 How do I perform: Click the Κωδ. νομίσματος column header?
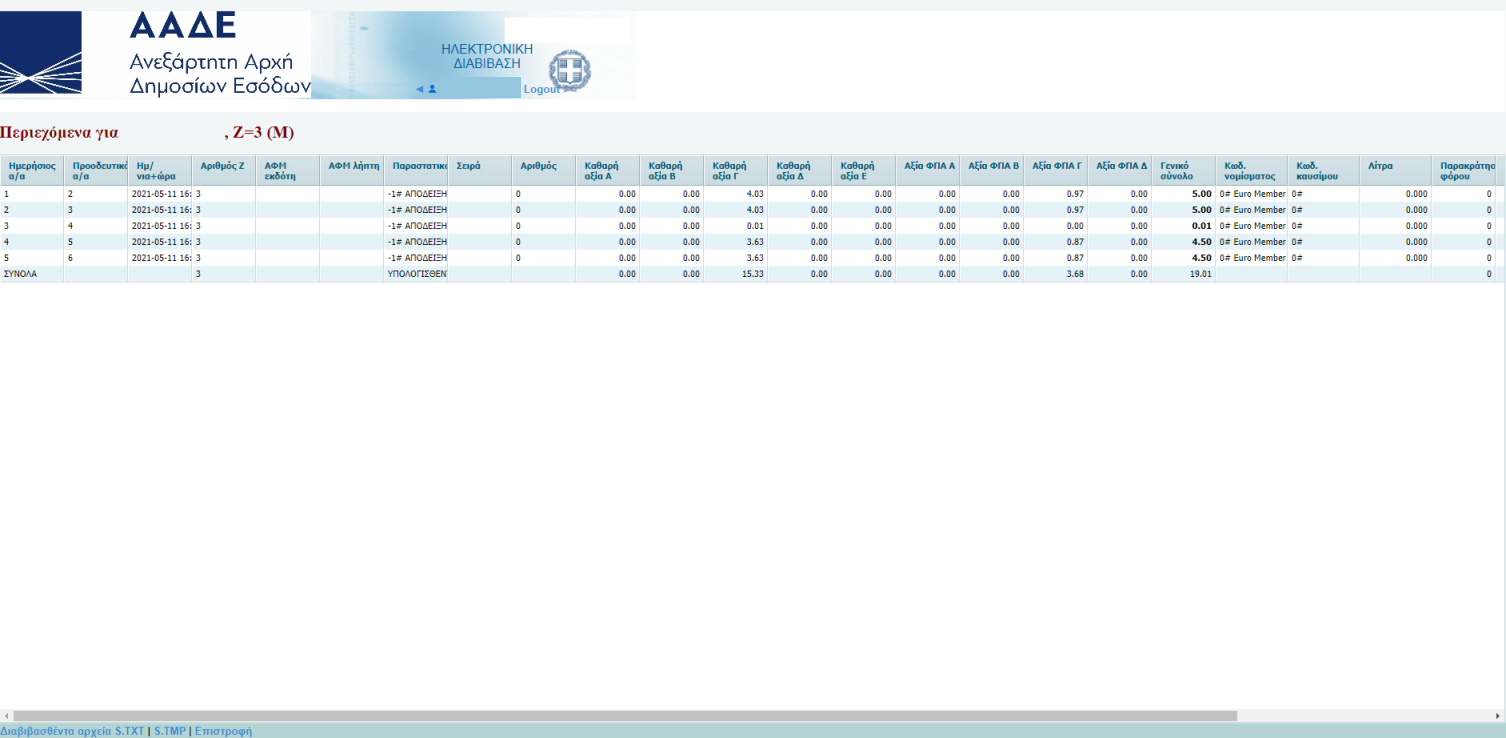(1250, 170)
